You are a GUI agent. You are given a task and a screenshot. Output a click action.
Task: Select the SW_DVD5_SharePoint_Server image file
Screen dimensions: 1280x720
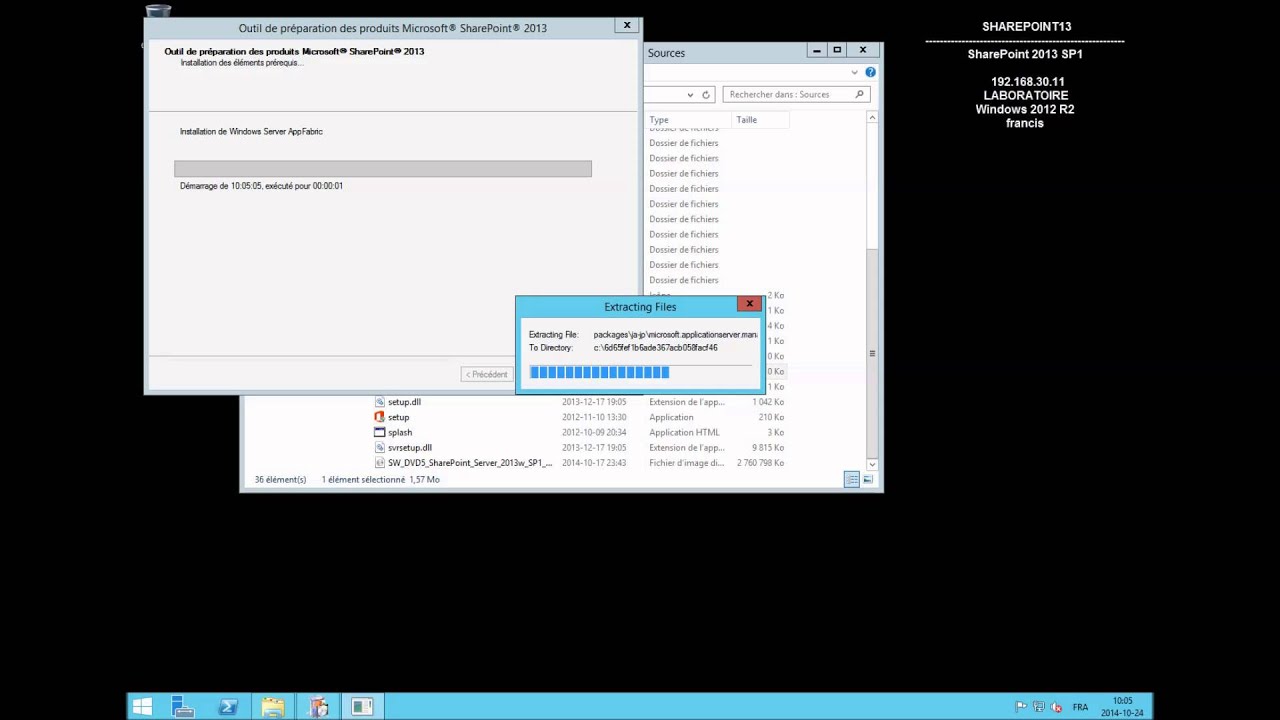tap(470, 463)
